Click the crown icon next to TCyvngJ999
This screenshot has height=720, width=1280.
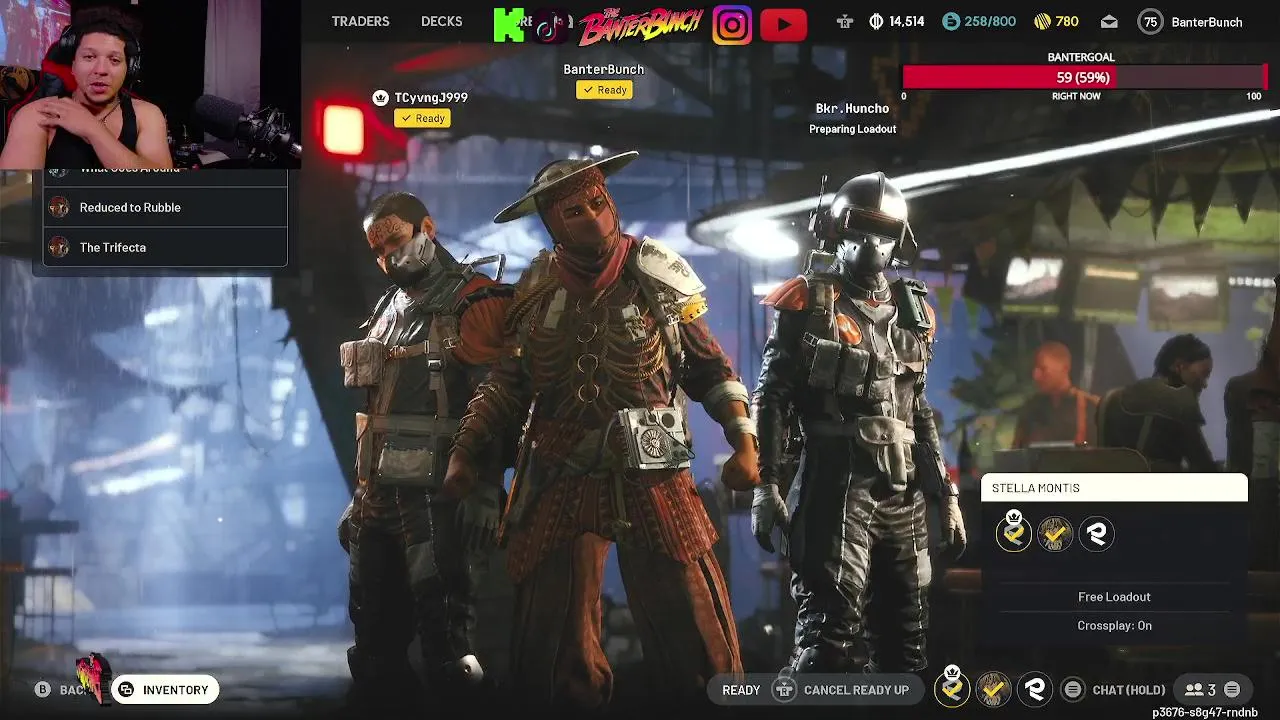[x=380, y=97]
